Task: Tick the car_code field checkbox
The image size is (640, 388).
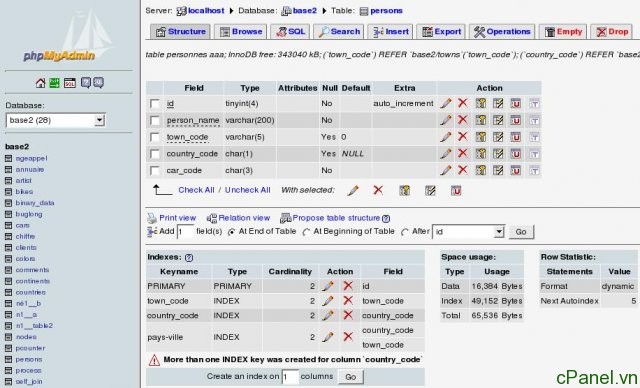Action: 155,171
